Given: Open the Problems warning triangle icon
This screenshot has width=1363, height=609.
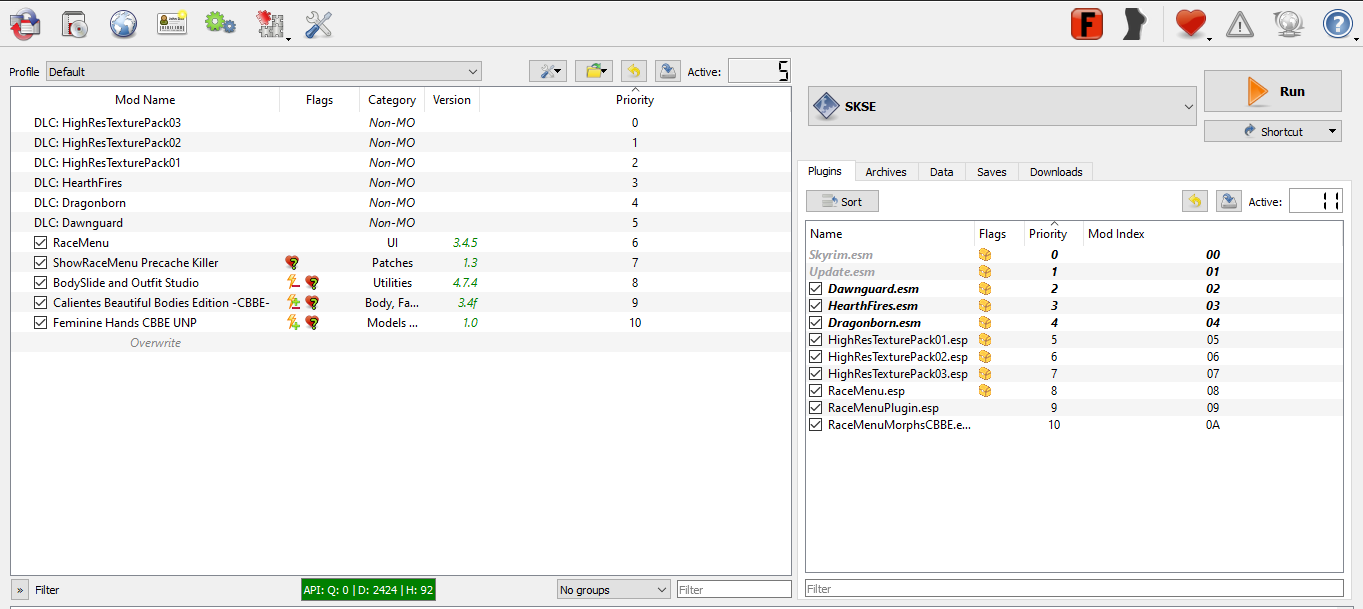Looking at the screenshot, I should (1239, 24).
